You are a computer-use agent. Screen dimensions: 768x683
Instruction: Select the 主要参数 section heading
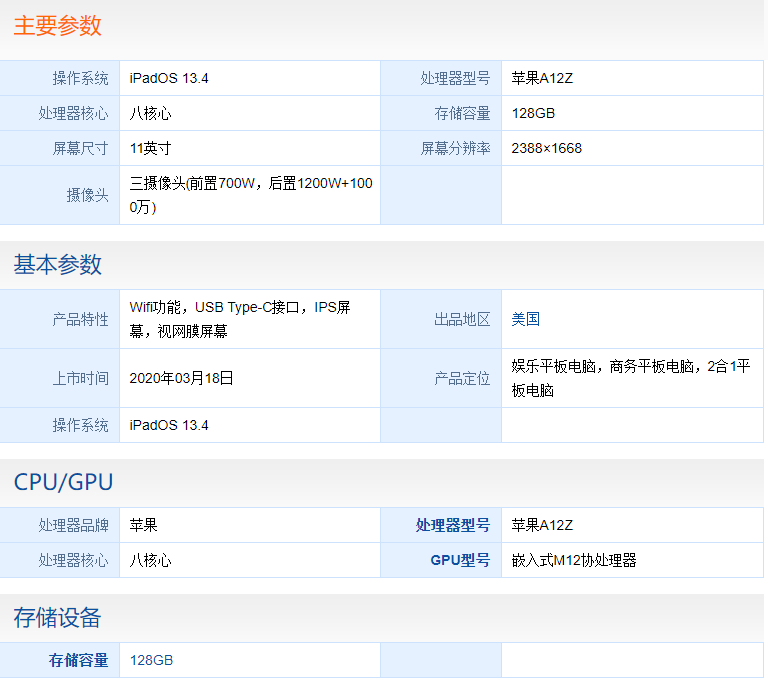pos(58,26)
